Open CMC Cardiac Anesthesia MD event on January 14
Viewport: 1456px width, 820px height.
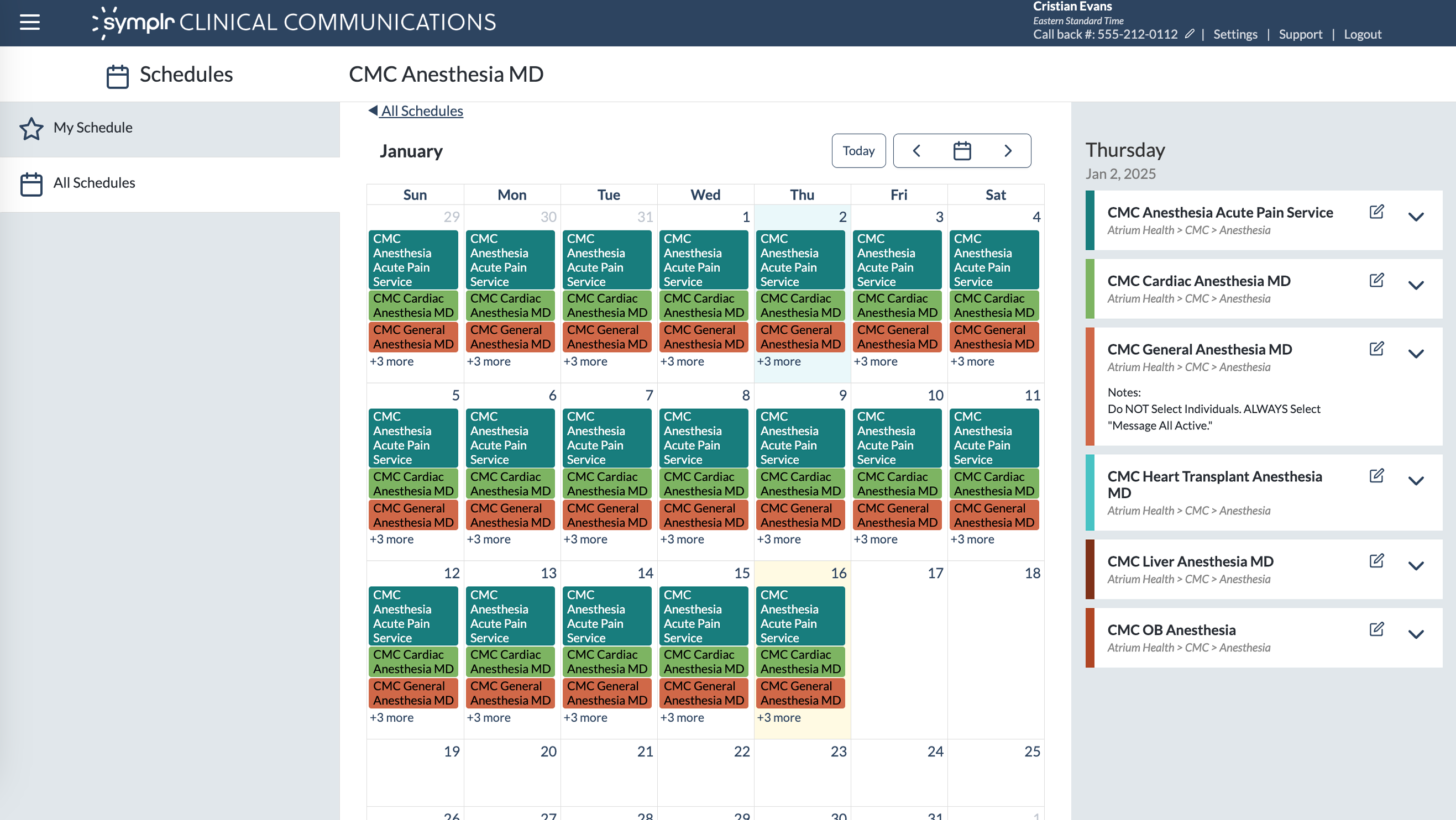pyautogui.click(x=607, y=662)
